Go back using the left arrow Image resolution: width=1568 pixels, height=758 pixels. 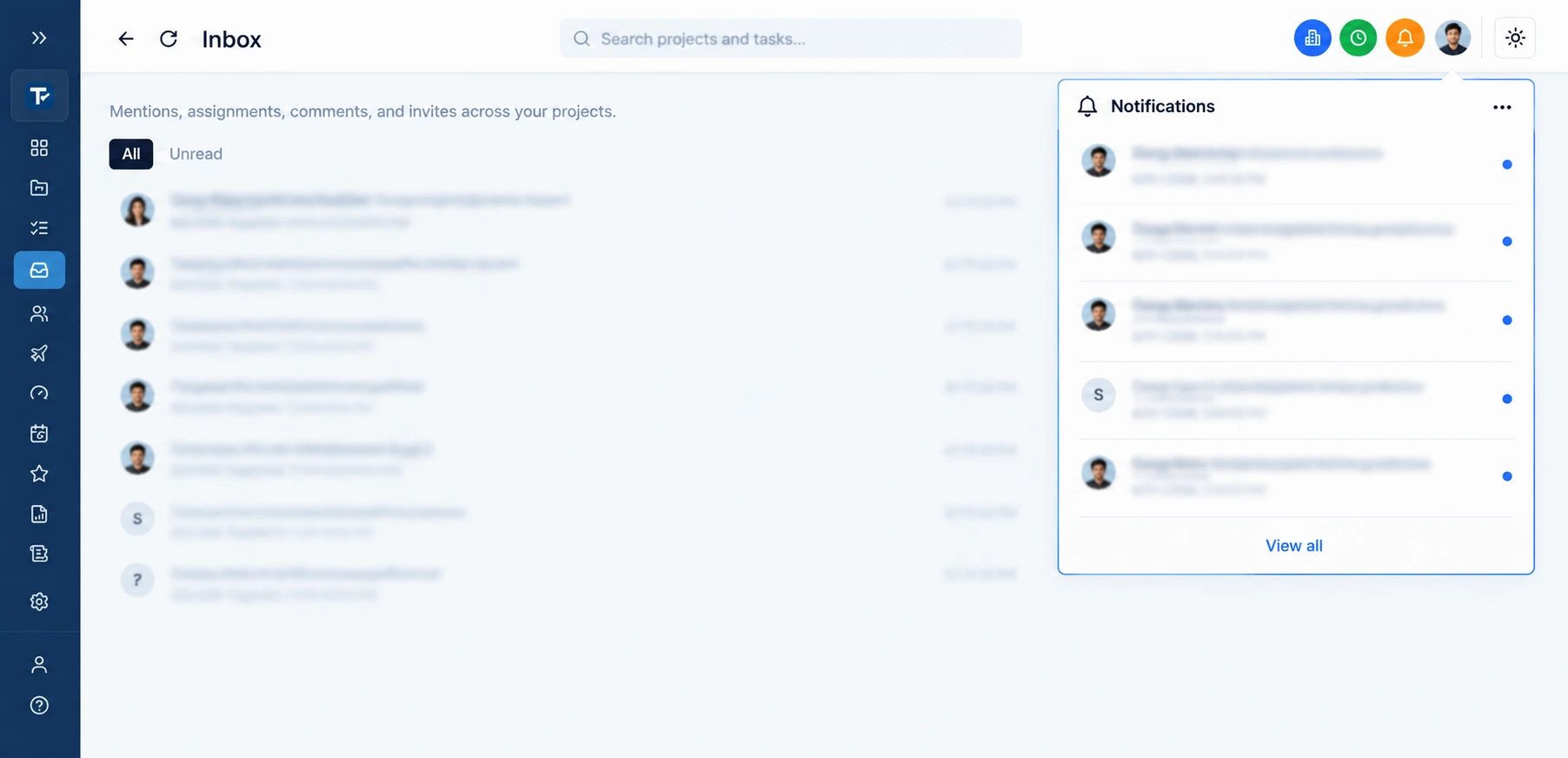coord(126,39)
